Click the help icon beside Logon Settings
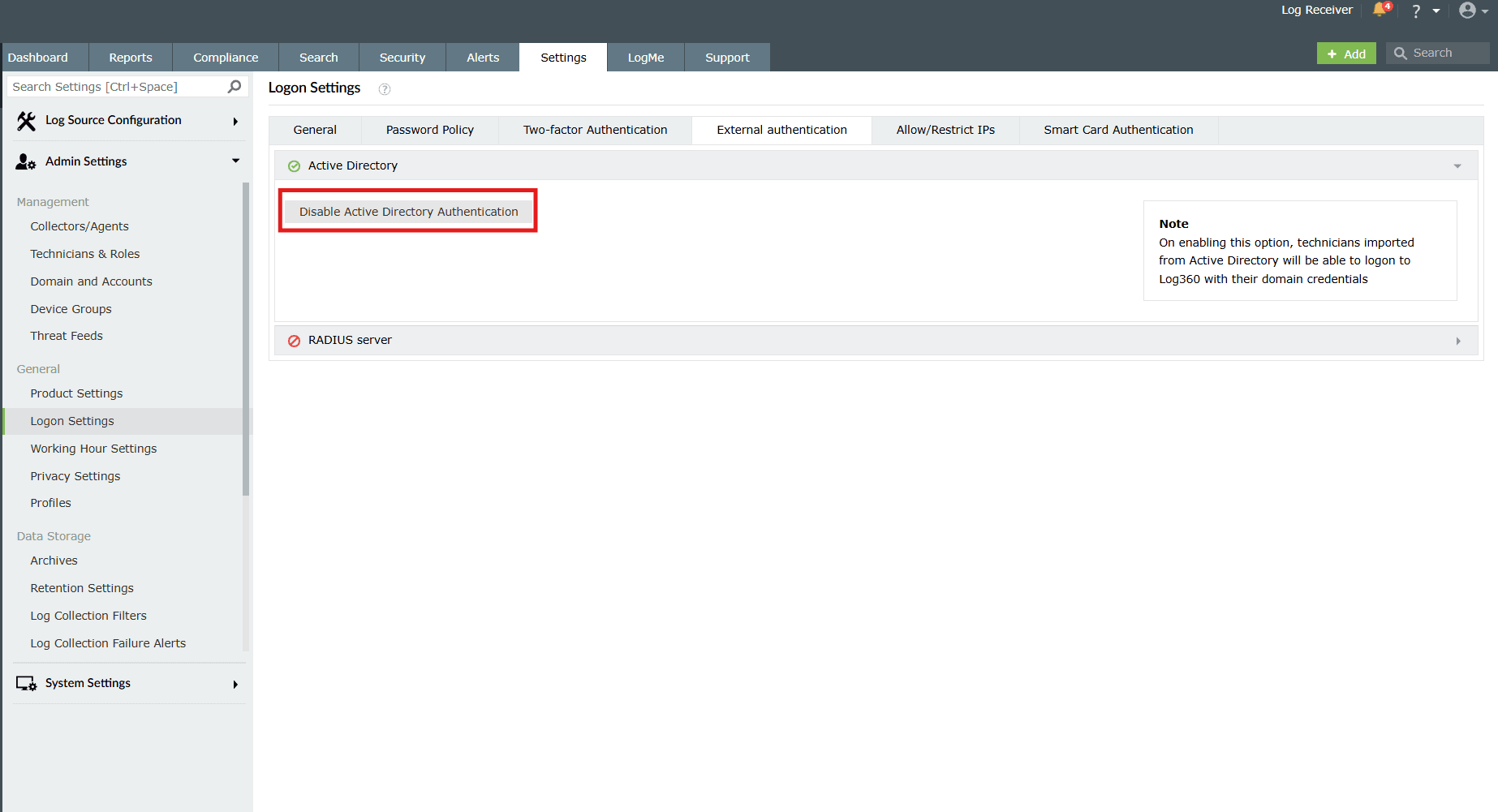 tap(385, 89)
